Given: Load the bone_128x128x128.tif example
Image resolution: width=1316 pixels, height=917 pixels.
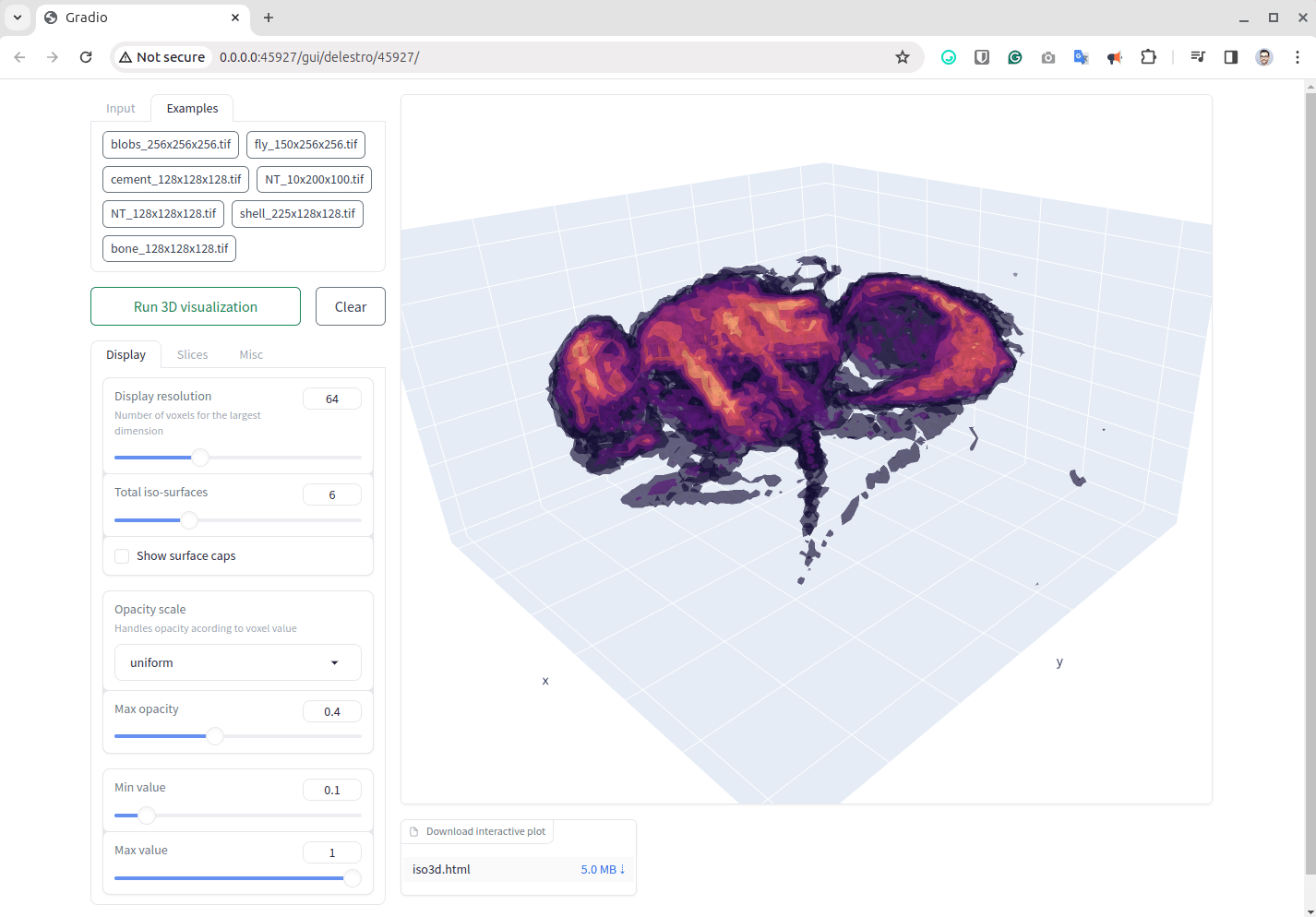Looking at the screenshot, I should click(170, 249).
